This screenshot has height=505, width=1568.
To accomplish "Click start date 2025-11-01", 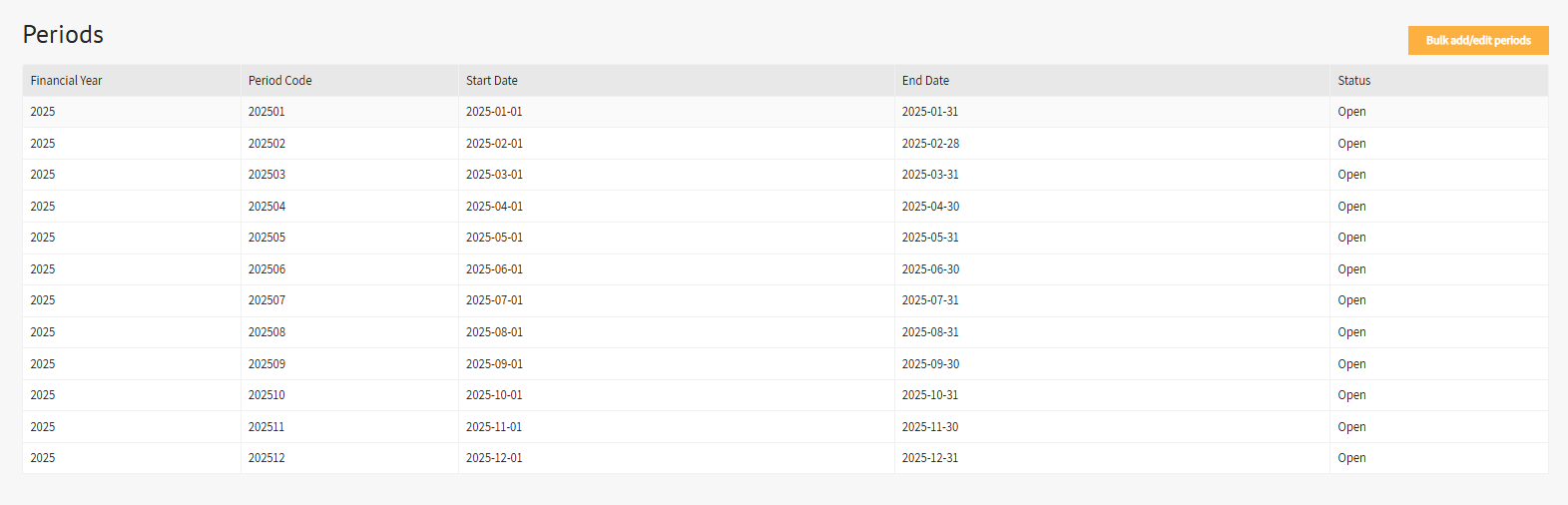I will [494, 427].
